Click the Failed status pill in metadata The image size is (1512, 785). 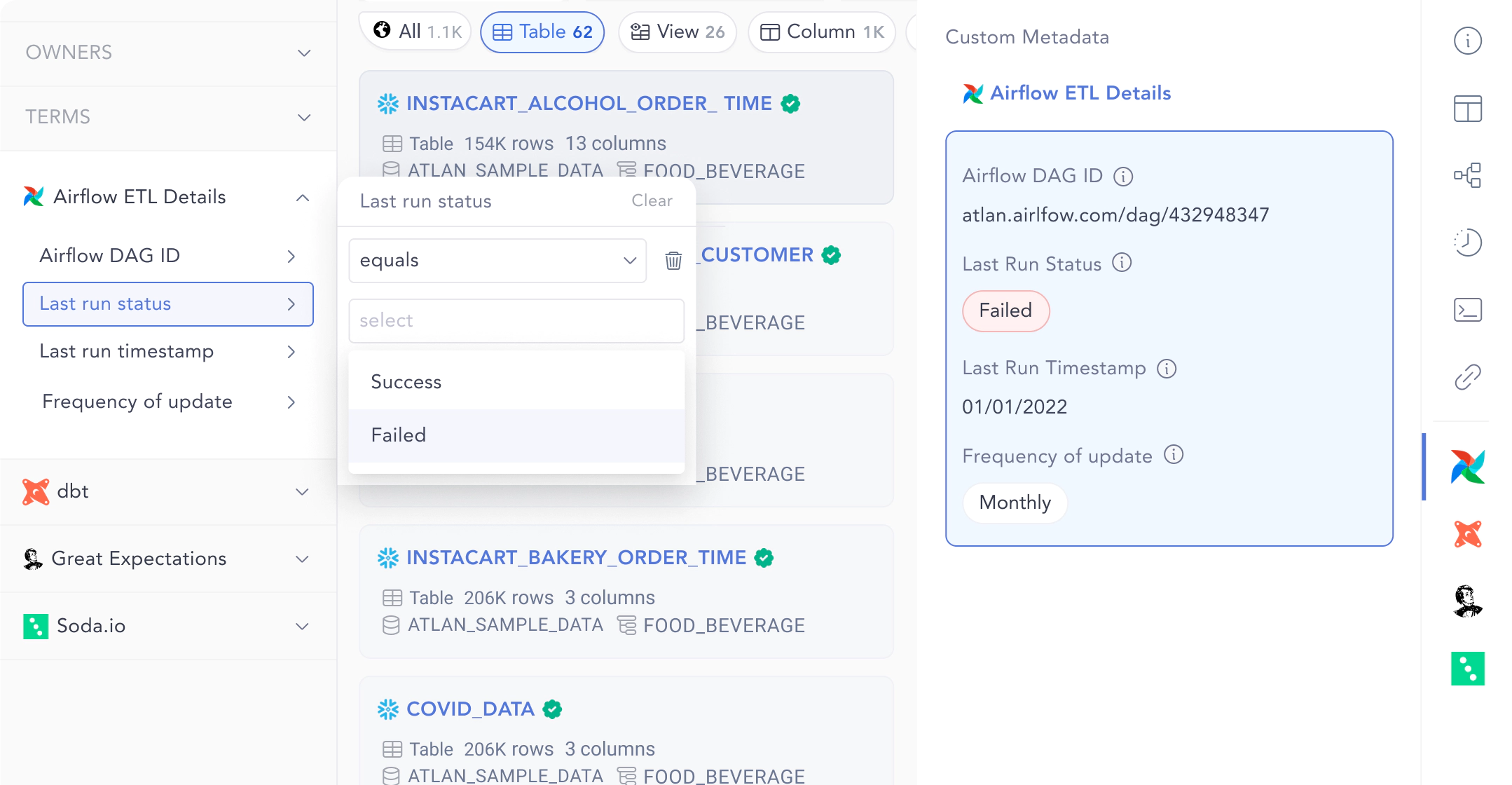pos(1005,310)
